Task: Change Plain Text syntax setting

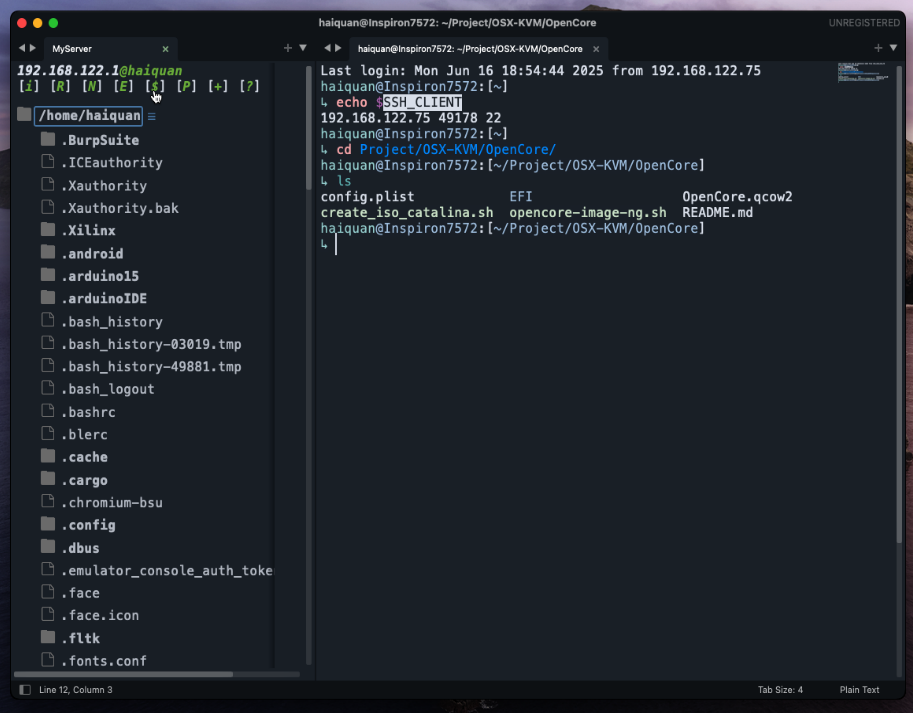Action: (859, 690)
